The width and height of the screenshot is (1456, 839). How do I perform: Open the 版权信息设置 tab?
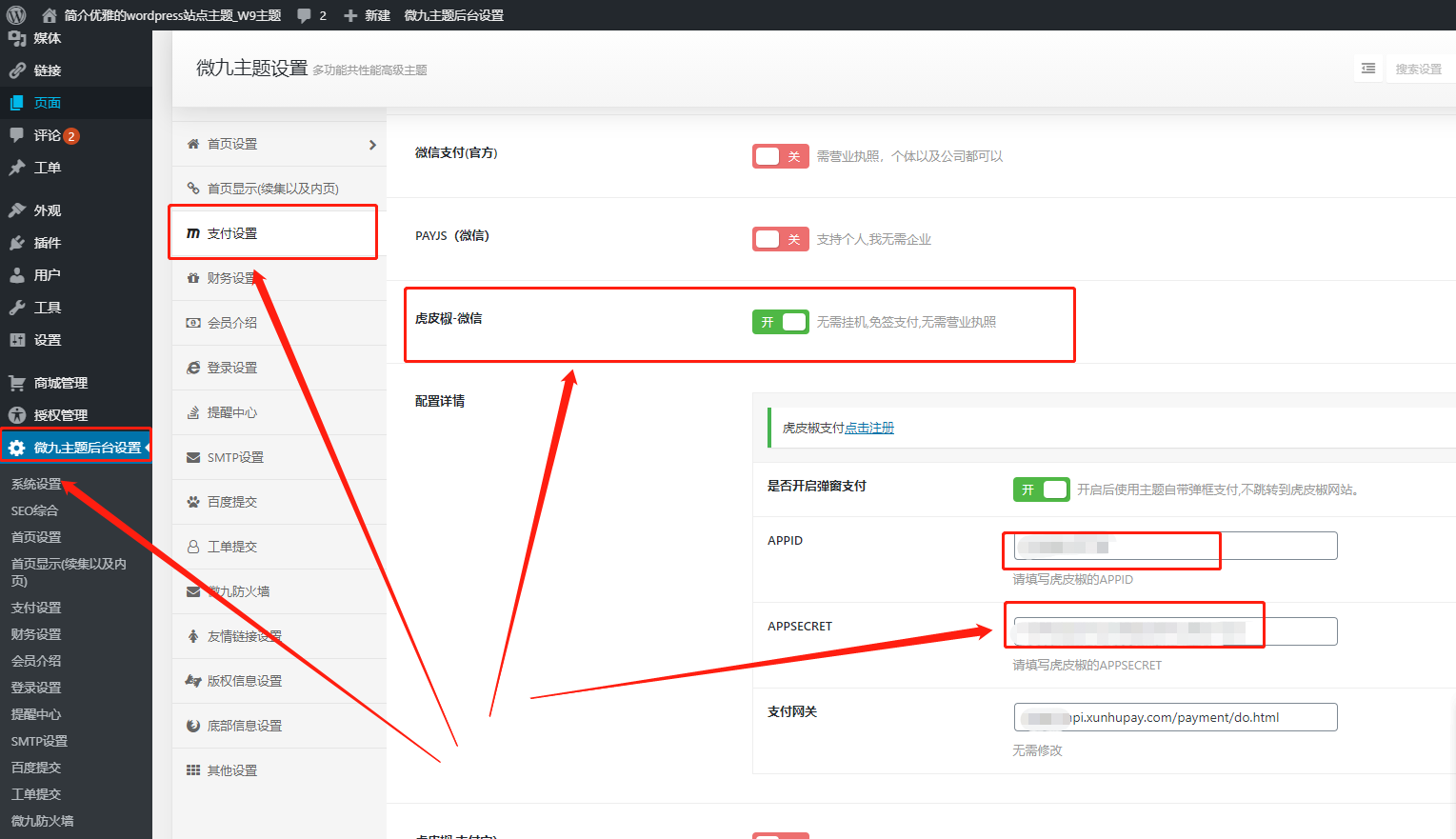click(x=279, y=681)
